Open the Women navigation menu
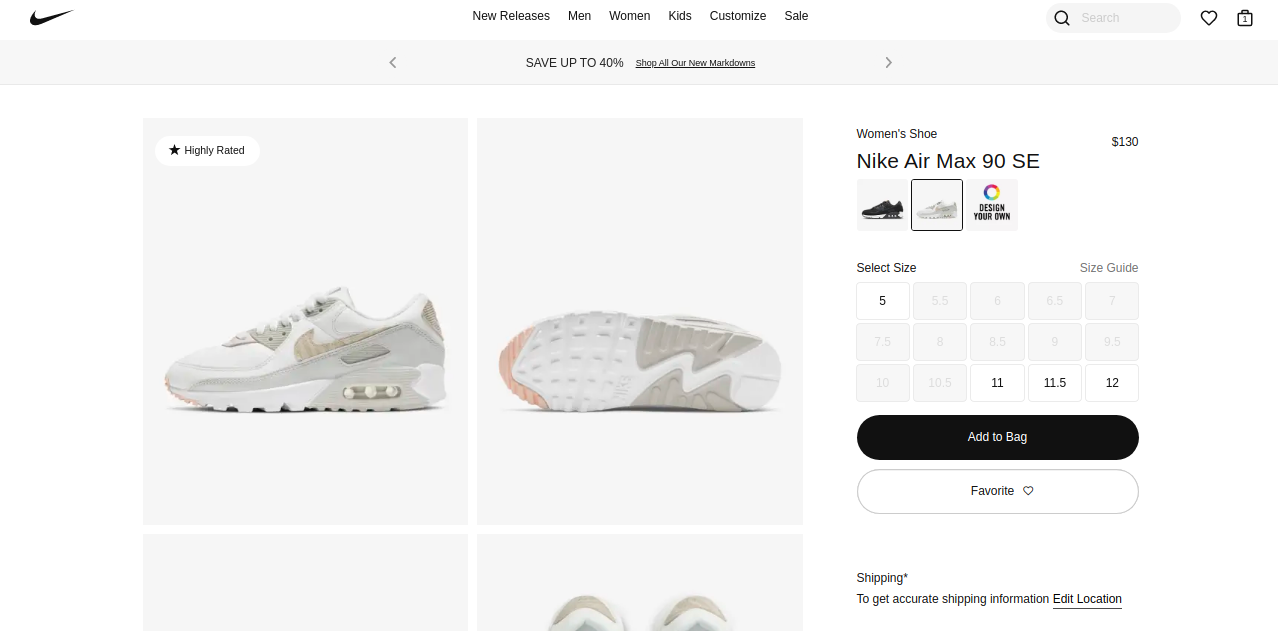The image size is (1278, 631). click(x=629, y=16)
